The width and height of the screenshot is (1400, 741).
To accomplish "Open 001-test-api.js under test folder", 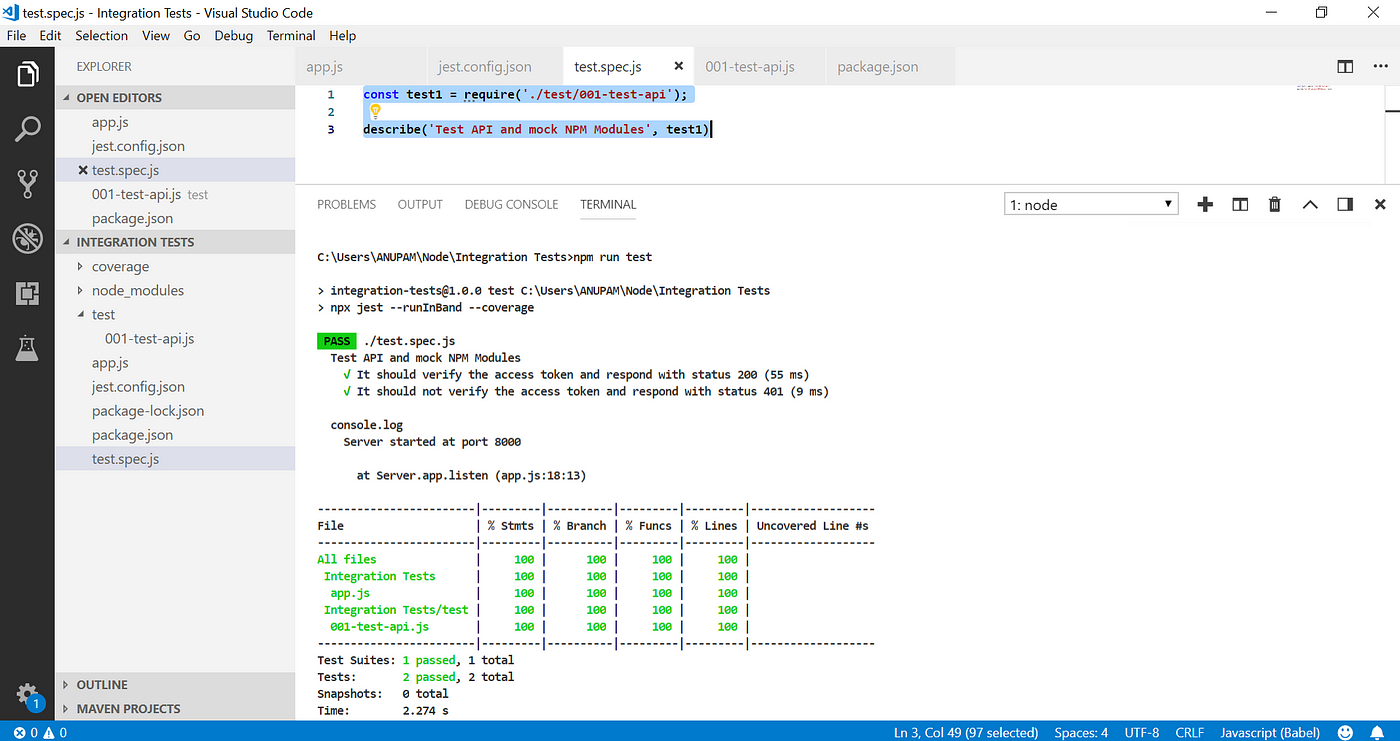I will [x=149, y=339].
